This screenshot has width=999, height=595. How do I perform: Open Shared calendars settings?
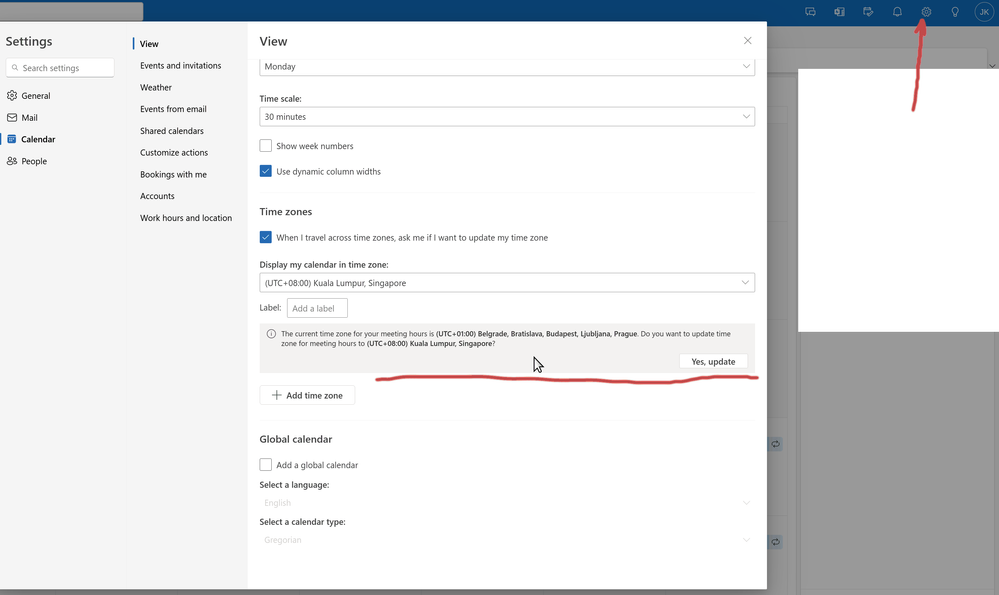click(172, 131)
